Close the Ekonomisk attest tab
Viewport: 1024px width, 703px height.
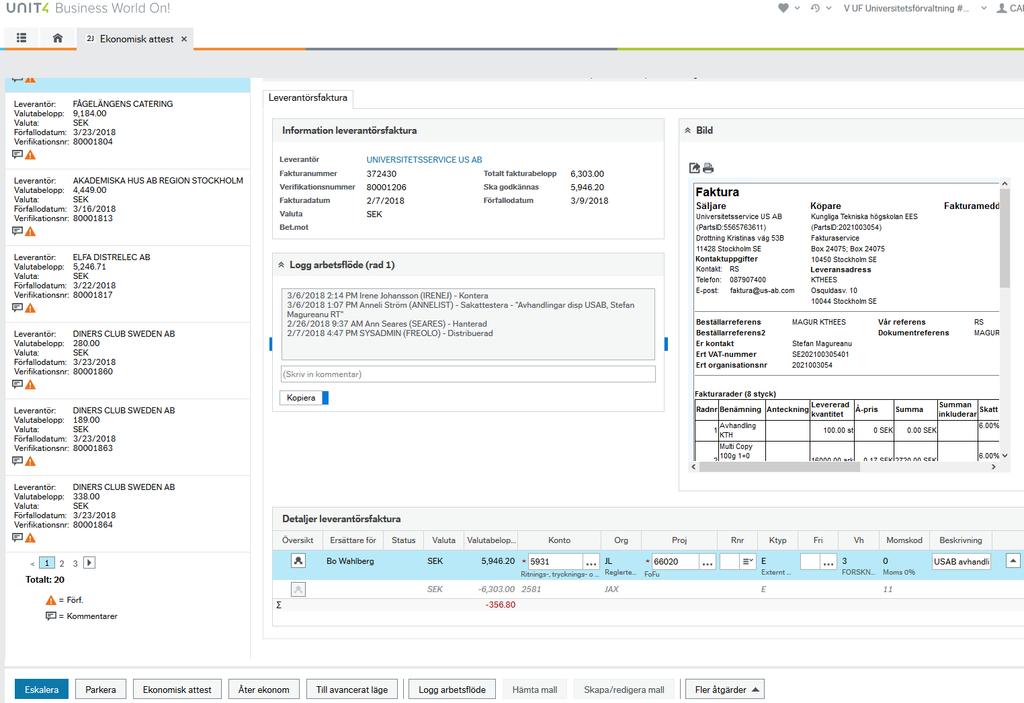(184, 39)
